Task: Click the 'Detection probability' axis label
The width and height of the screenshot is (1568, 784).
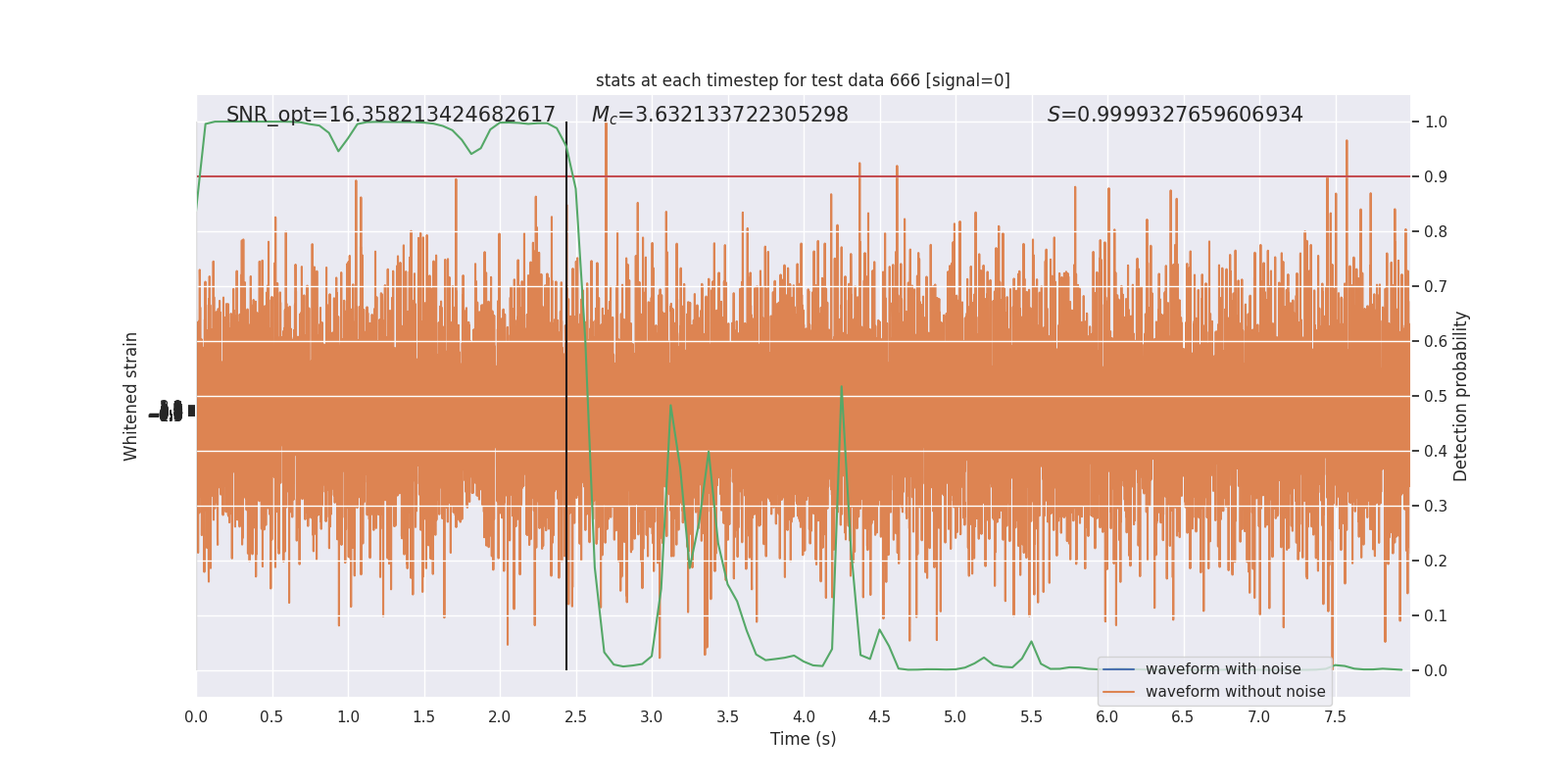Action: click(1461, 396)
